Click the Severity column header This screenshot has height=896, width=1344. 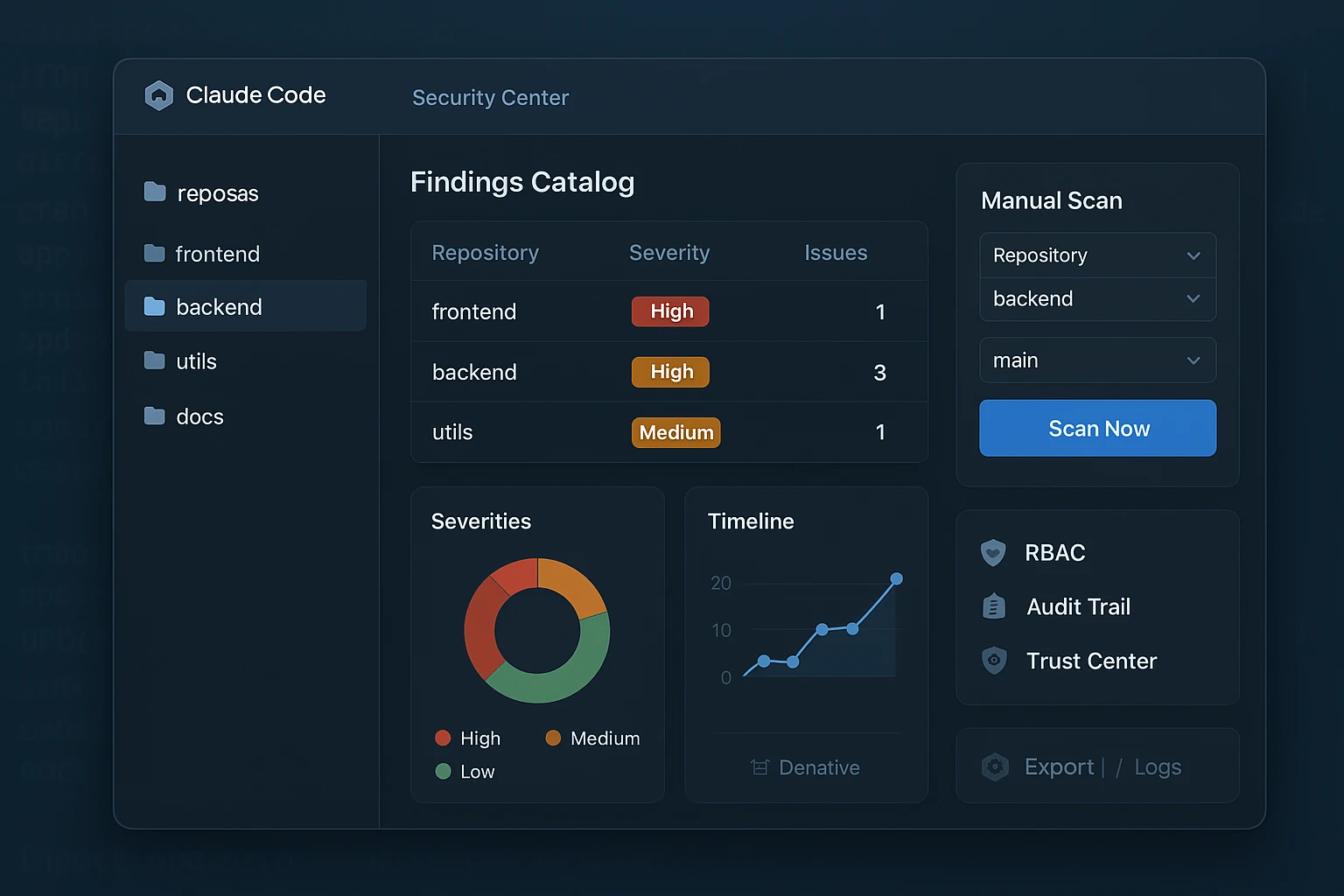click(669, 253)
